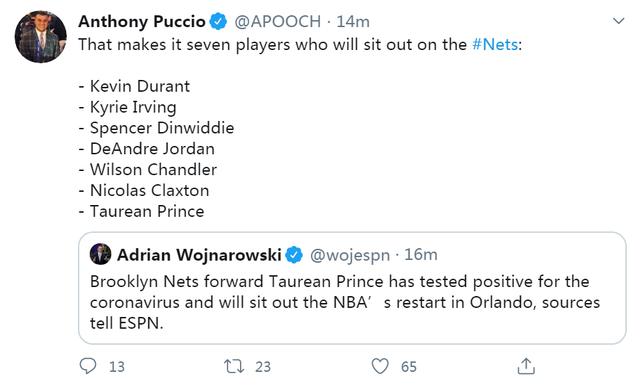The height and width of the screenshot is (392, 640).
Task: Click the 16m quoted tweet timestamp
Action: click(x=421, y=254)
